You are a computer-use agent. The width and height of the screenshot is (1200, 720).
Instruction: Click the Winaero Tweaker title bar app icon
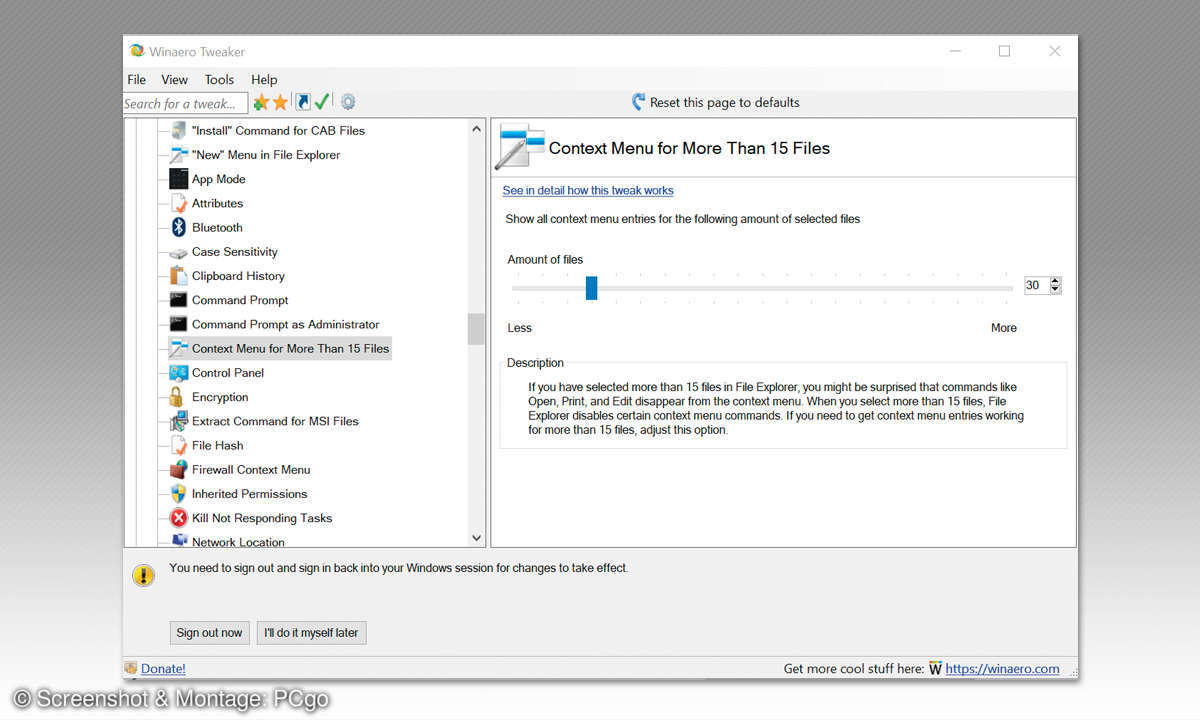(x=137, y=52)
